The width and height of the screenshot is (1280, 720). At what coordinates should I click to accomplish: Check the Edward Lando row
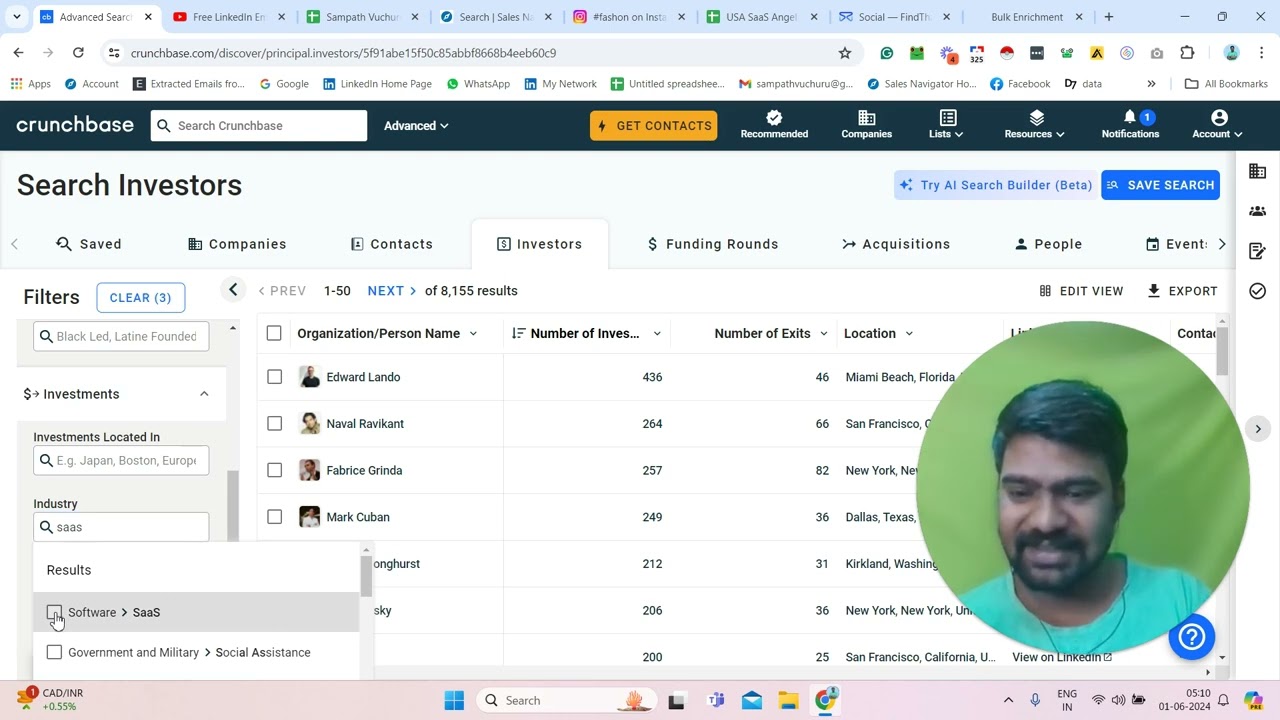274,377
